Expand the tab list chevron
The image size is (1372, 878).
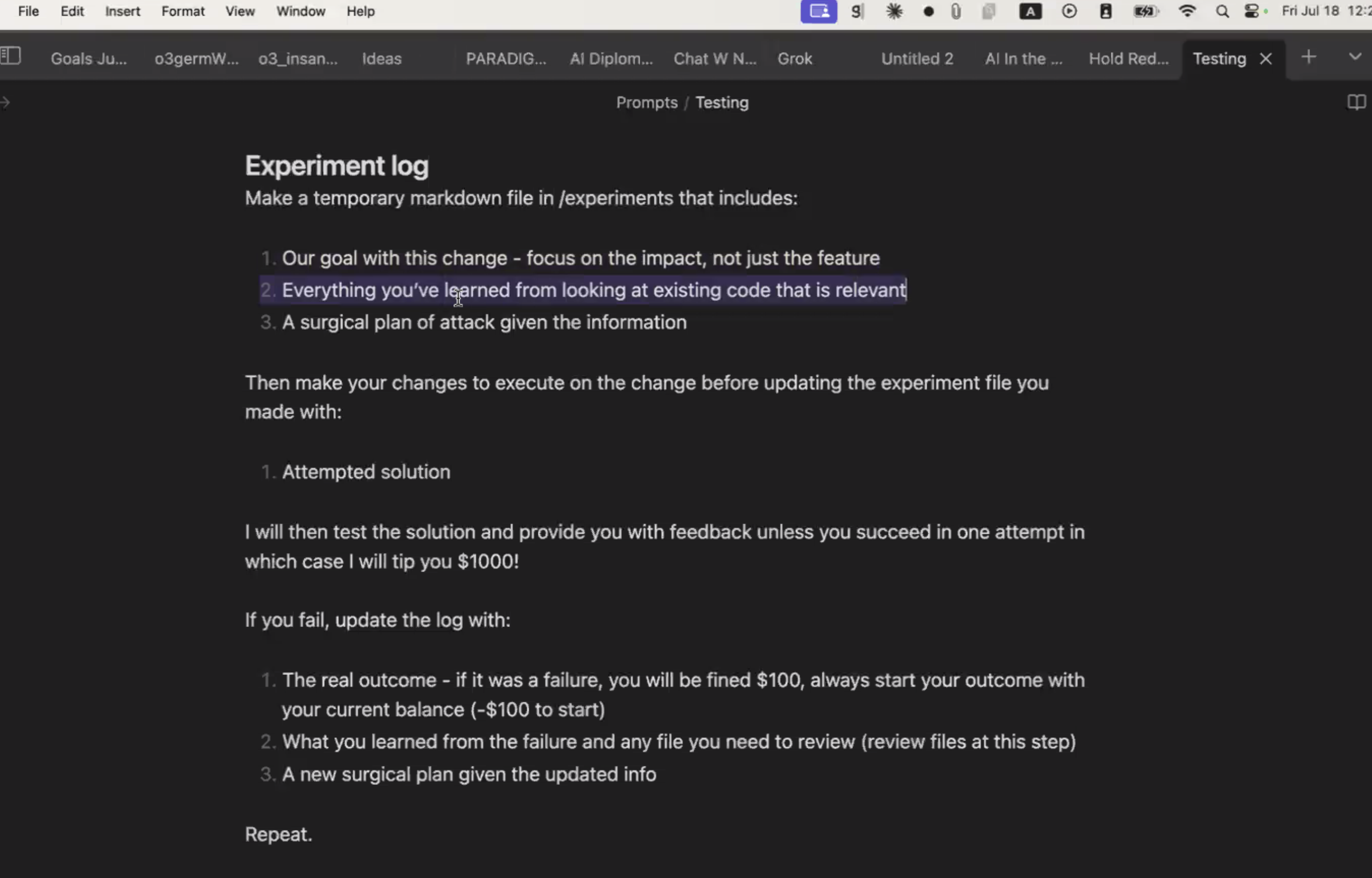click(x=1355, y=57)
